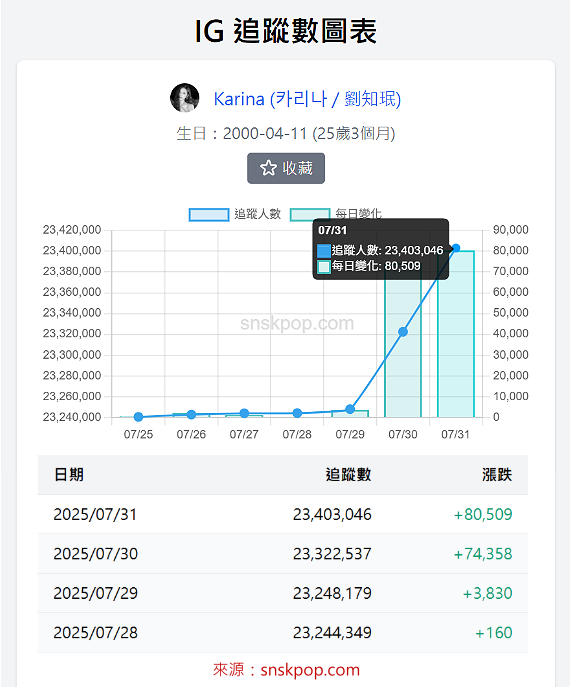
Task: Select the 07/29 follower data point
Action: [350, 409]
